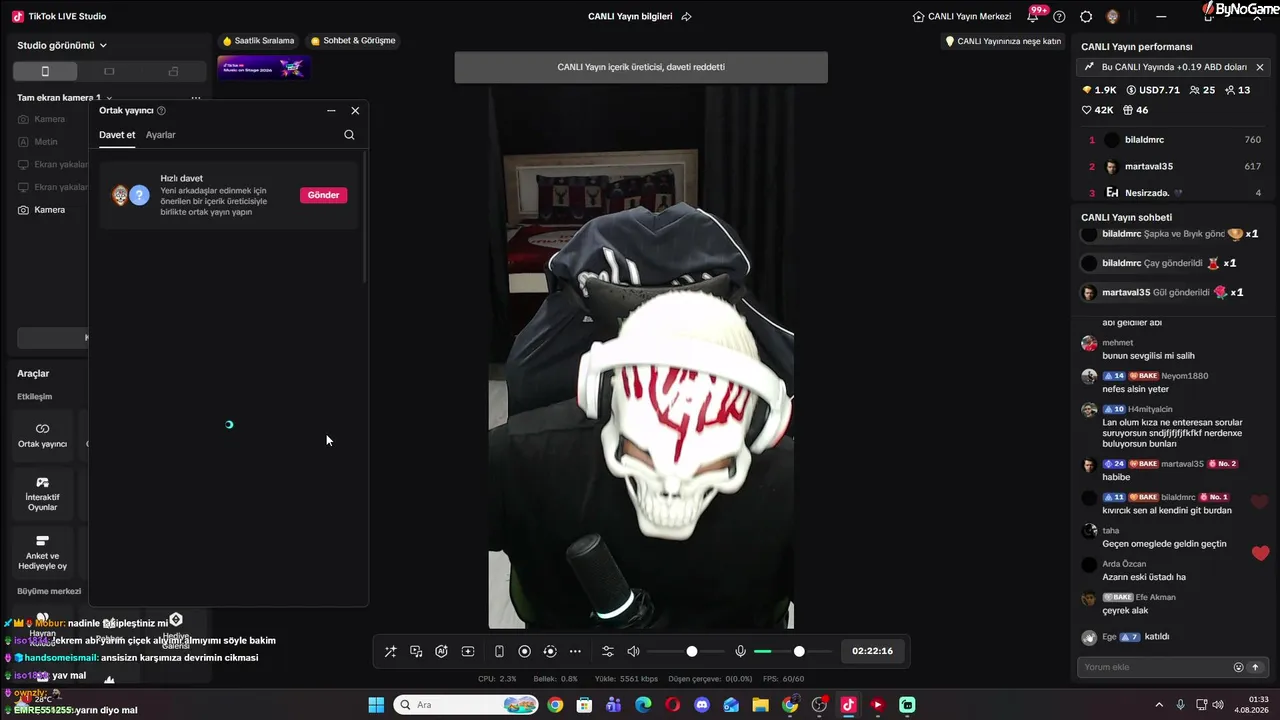This screenshot has width=1280, height=720.
Task: Switch to the Ayarlar tab
Action: (161, 135)
